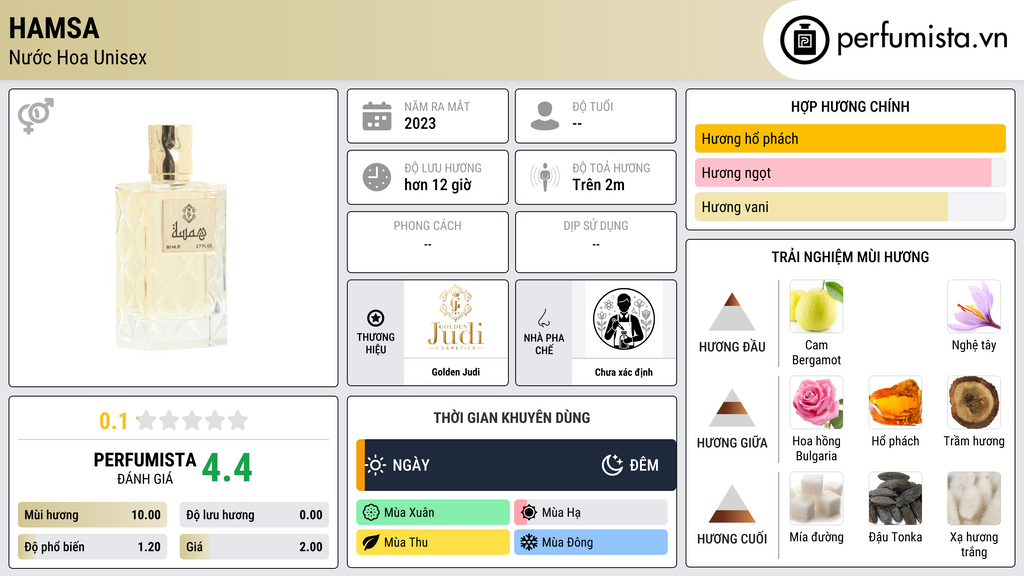The width and height of the screenshot is (1024, 576).
Task: Click the person icon beside Độ tuổi
Action: click(x=545, y=116)
